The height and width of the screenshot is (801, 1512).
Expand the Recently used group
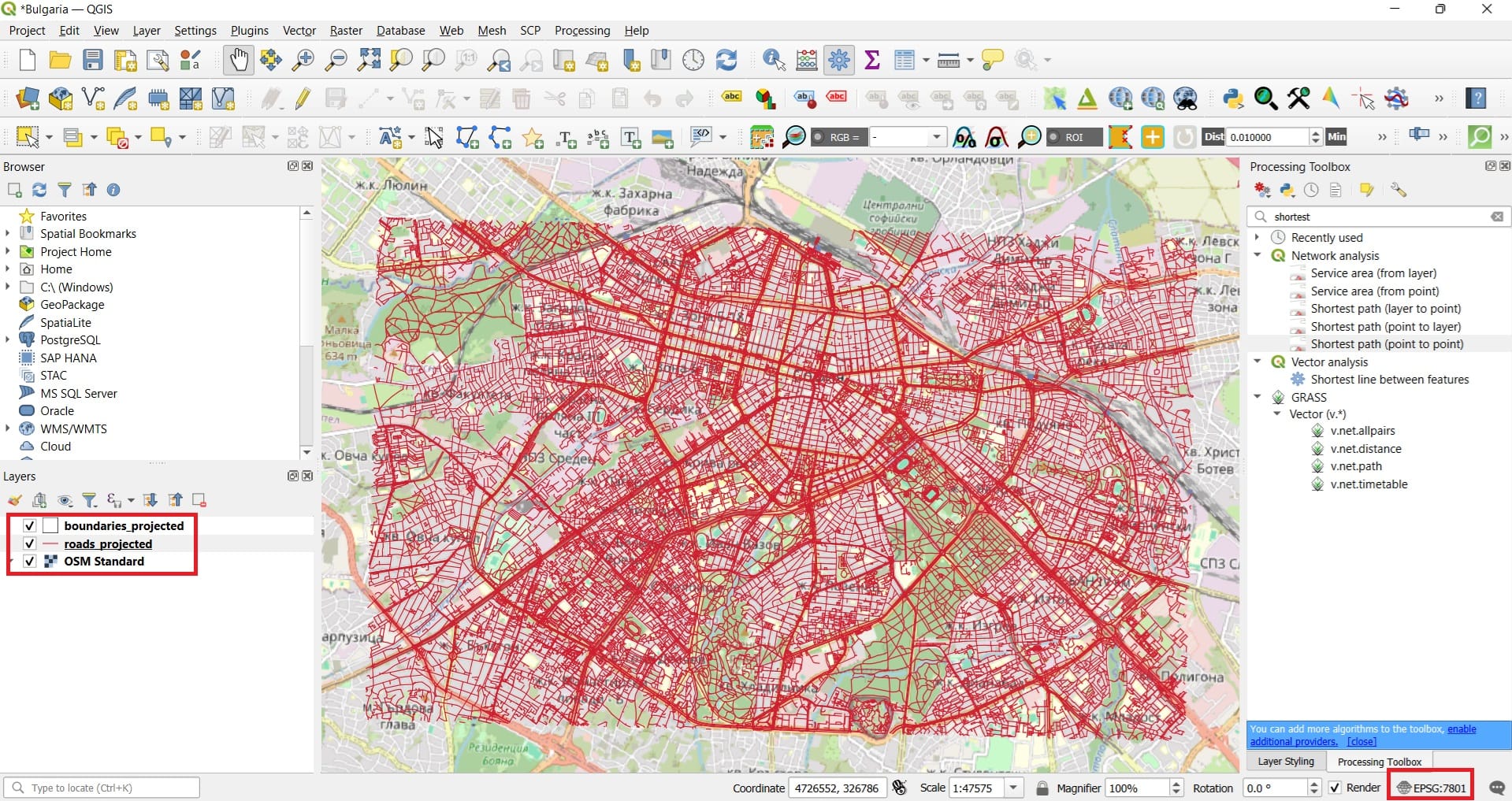pos(1258,237)
